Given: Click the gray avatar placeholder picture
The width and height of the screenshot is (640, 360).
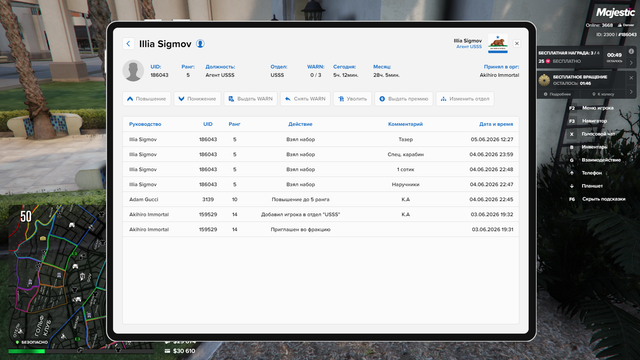Looking at the screenshot, I should pyautogui.click(x=133, y=71).
